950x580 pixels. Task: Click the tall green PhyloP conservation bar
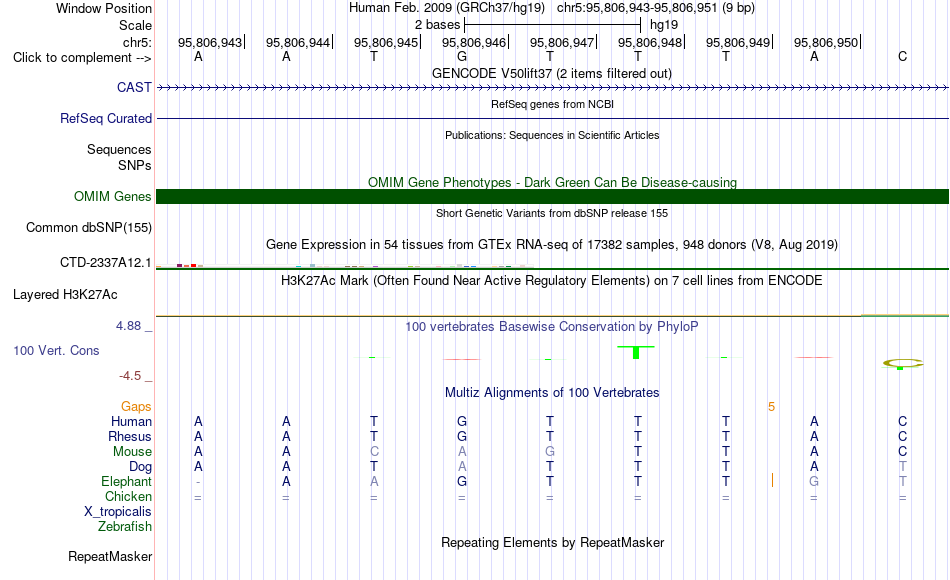(636, 352)
